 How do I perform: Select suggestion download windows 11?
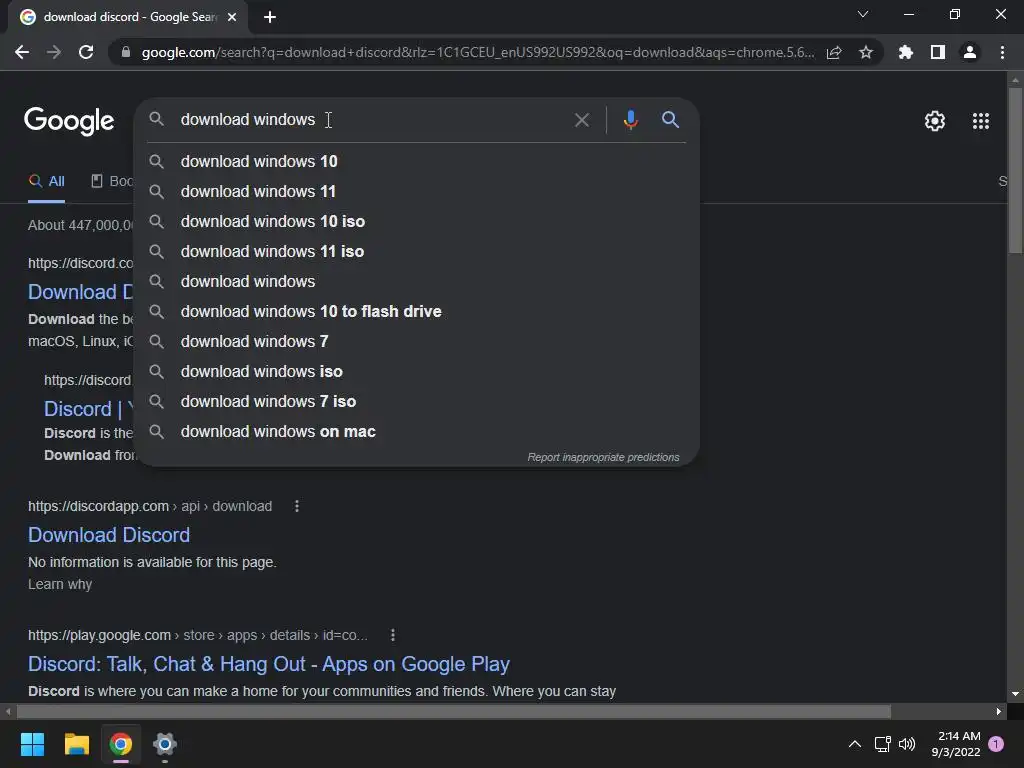click(417, 191)
